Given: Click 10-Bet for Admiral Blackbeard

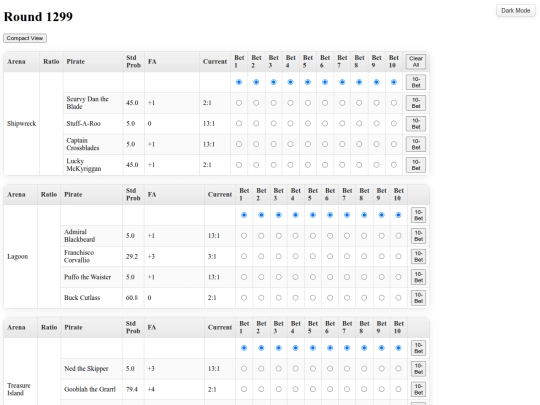Looking at the screenshot, I should pos(418,236).
